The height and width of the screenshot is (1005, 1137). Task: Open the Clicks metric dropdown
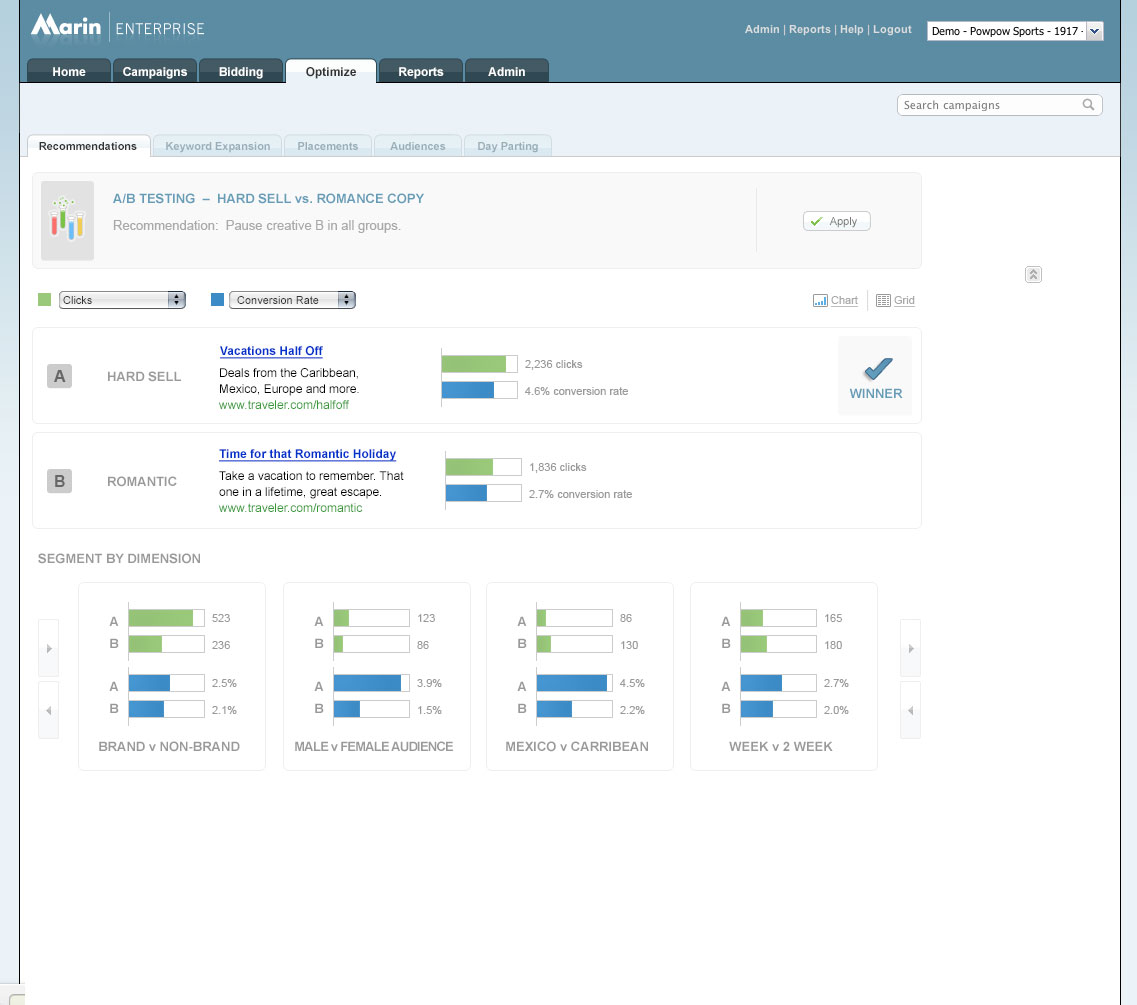(122, 300)
